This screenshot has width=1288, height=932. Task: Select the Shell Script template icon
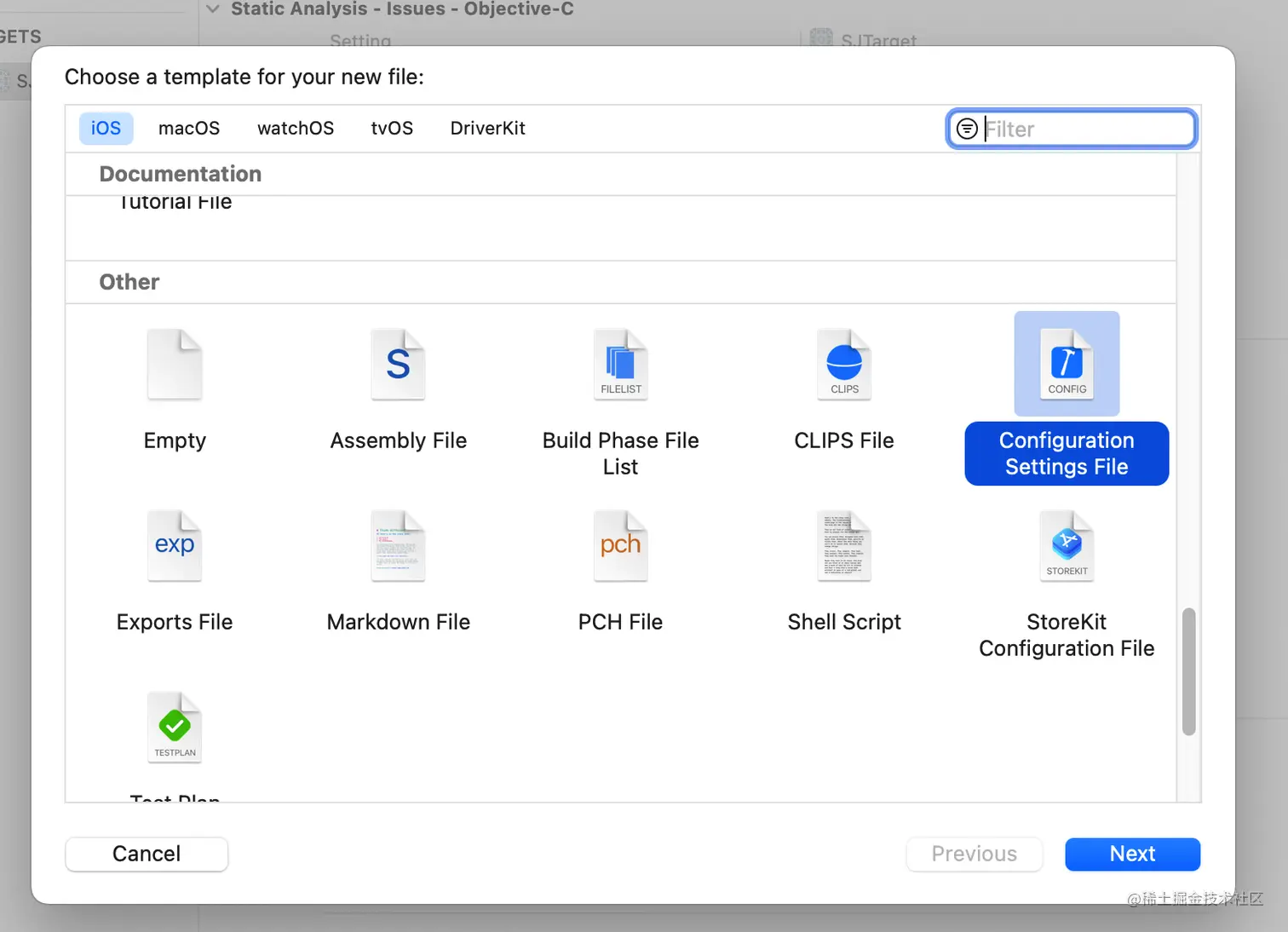click(844, 546)
